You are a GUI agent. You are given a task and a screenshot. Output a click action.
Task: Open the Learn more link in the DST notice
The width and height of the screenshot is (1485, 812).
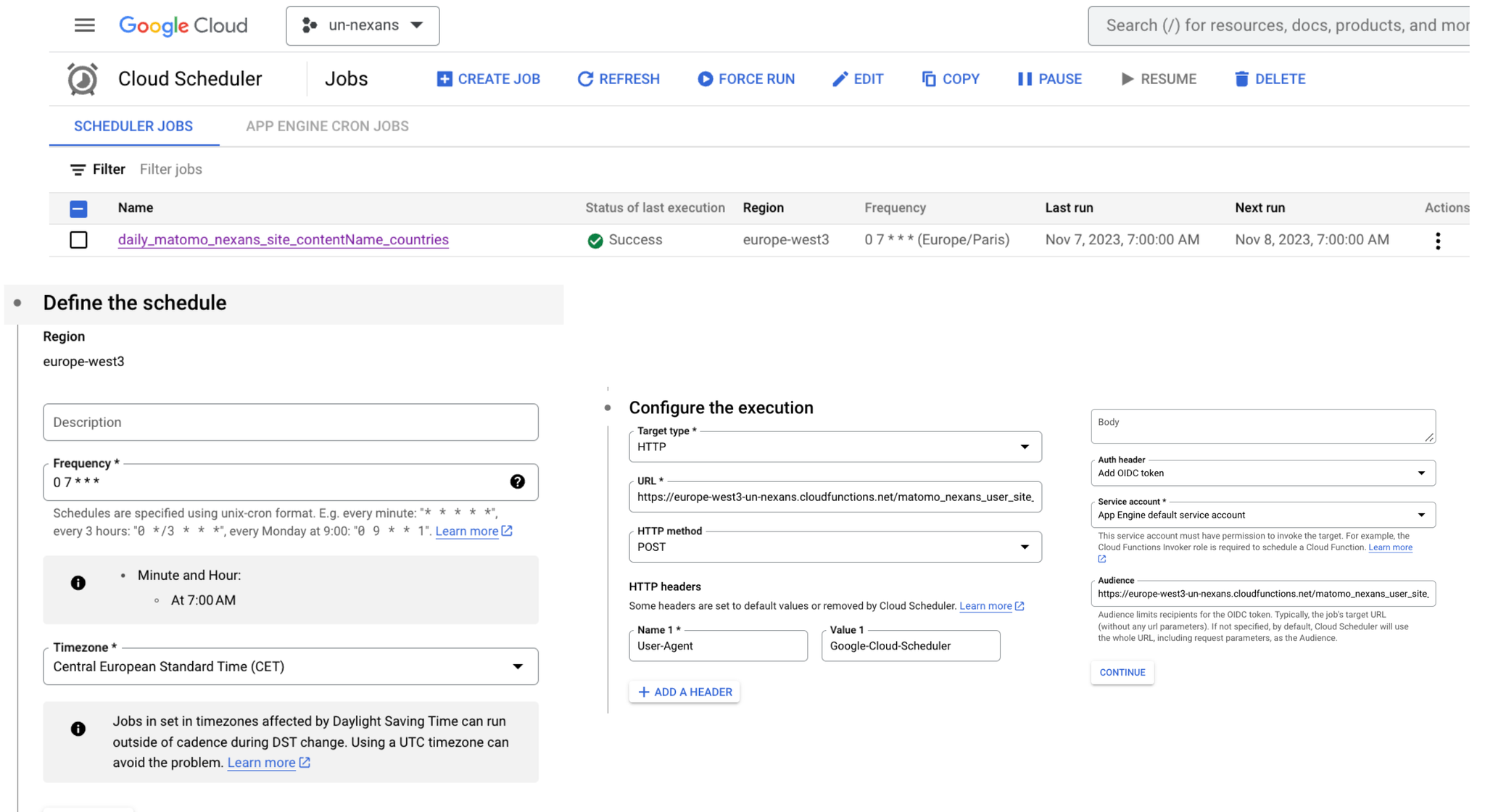tap(261, 763)
